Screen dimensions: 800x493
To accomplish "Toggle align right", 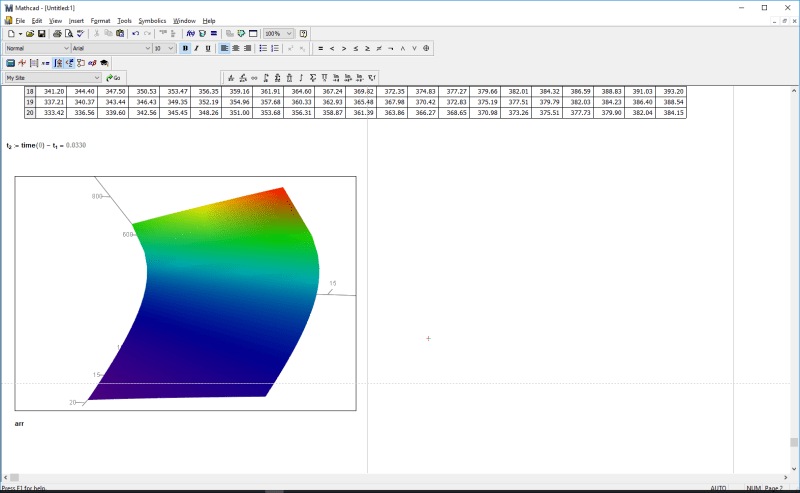I will tap(247, 48).
